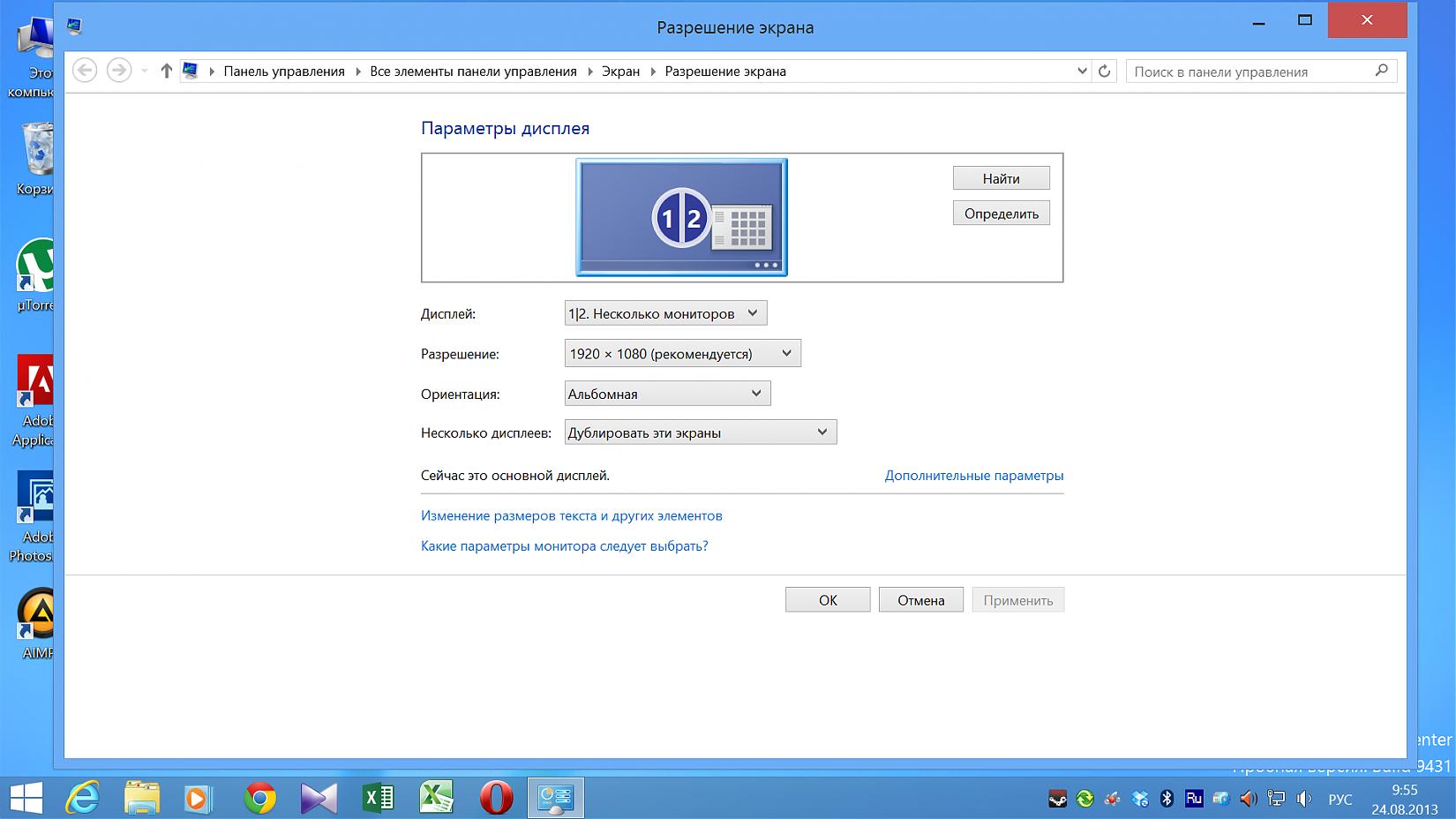This screenshot has height=819, width=1456.
Task: Refresh the control panel address bar
Action: point(1104,71)
